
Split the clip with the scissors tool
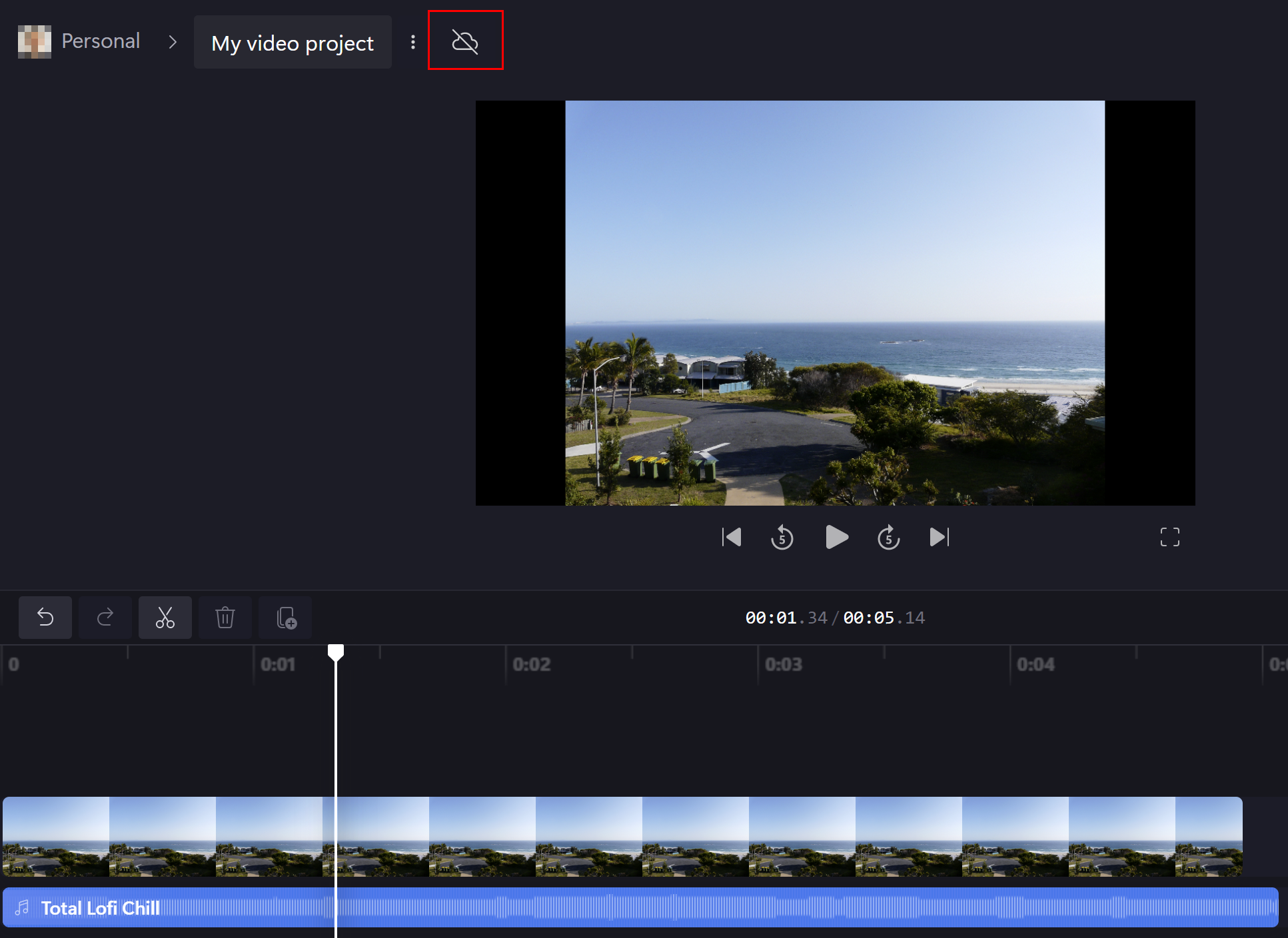[165, 618]
